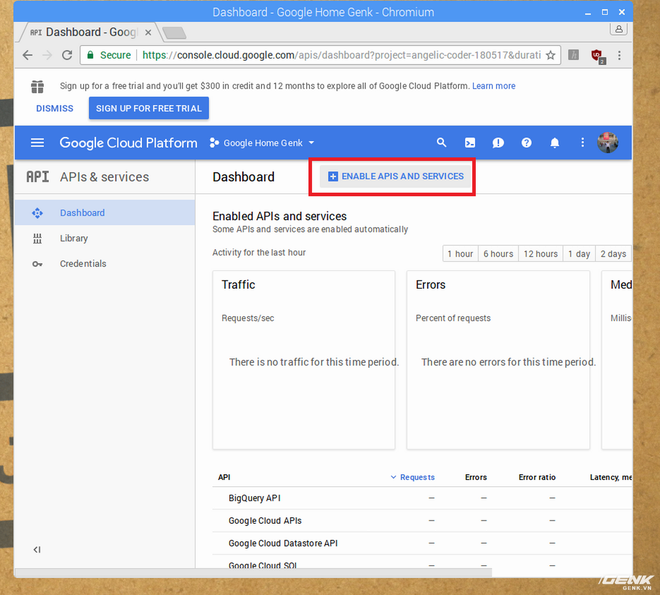Click the green secure padlock icon
Screen dimensions: 660x595
tap(90, 55)
